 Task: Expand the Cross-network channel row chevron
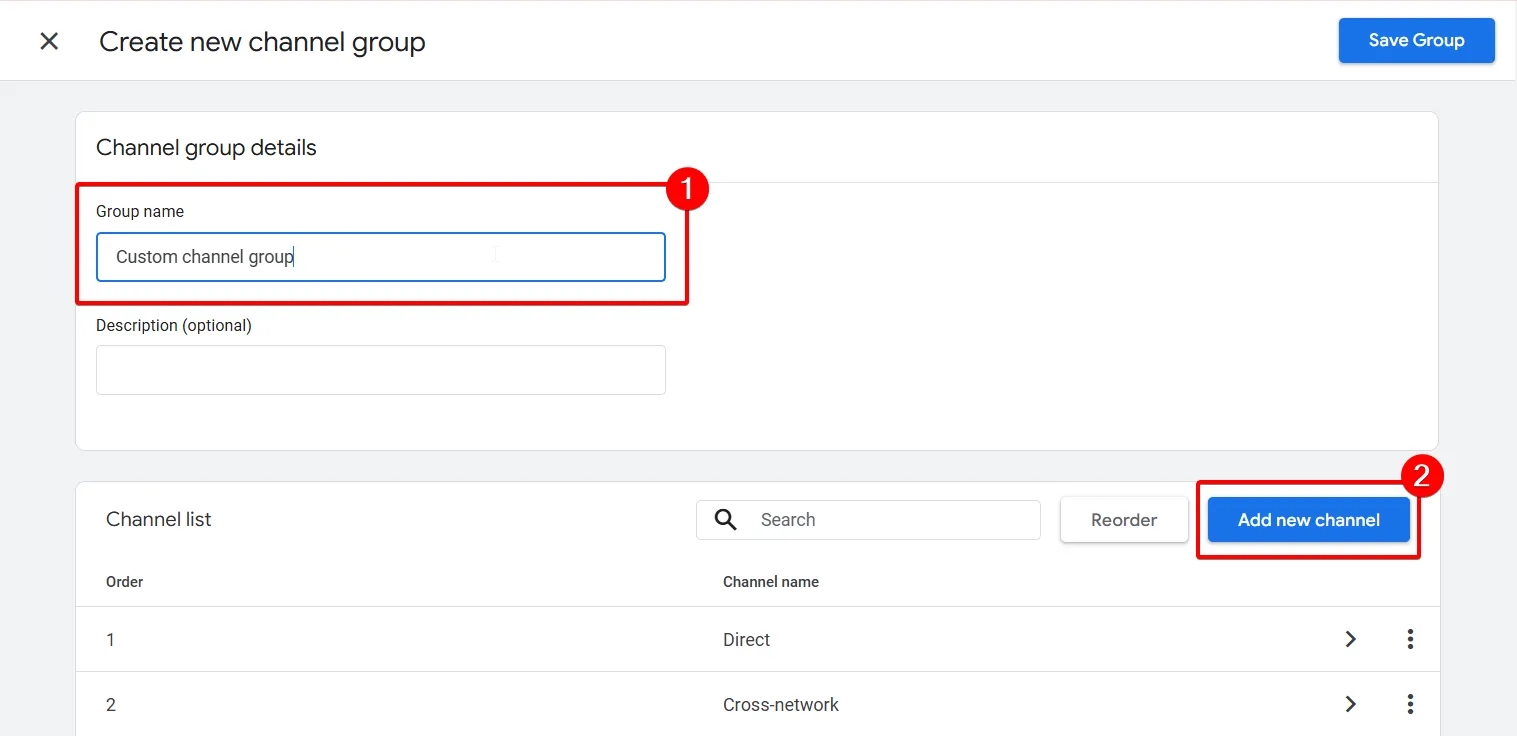1351,705
